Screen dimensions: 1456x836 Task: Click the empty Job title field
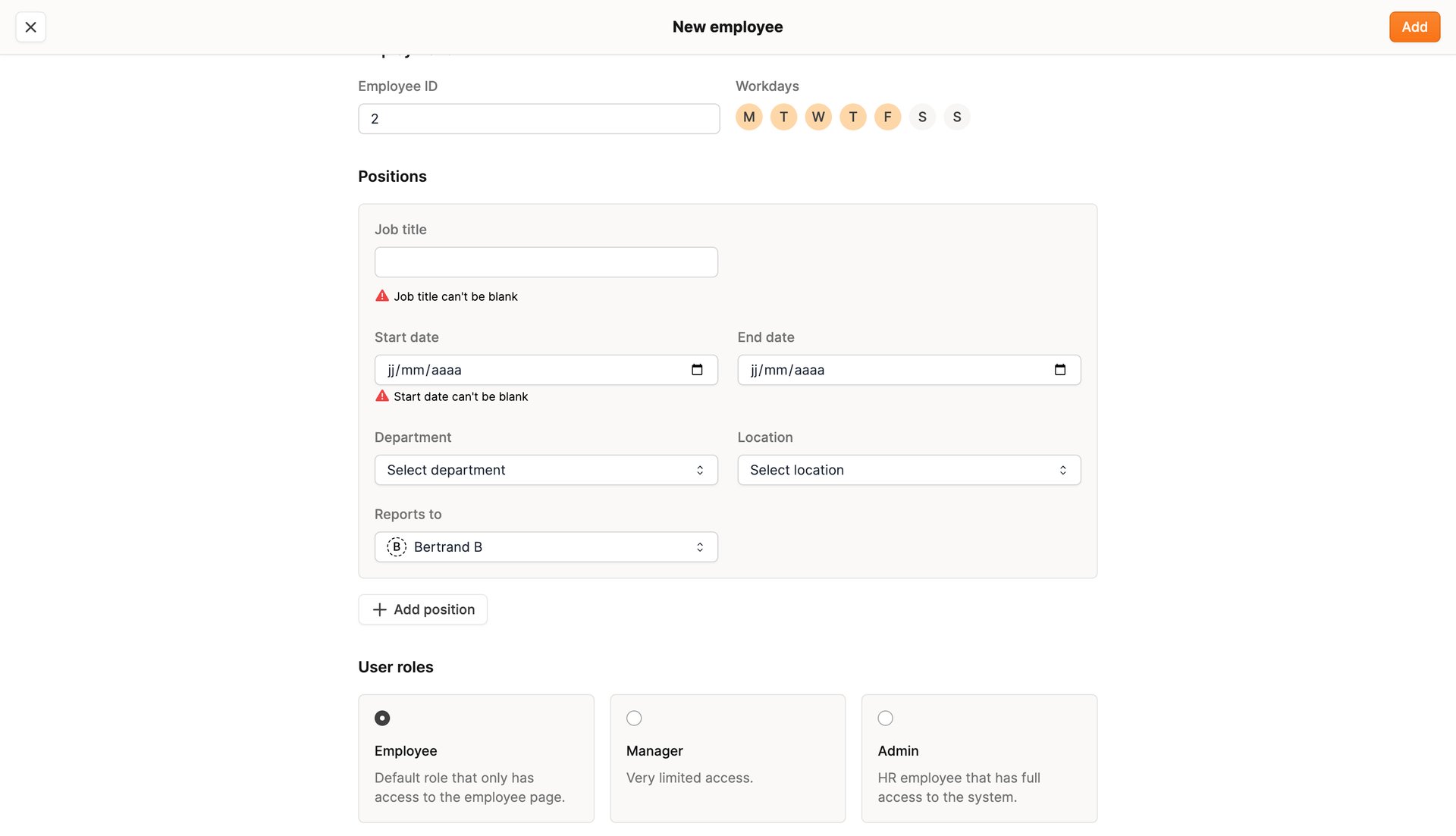(545, 261)
